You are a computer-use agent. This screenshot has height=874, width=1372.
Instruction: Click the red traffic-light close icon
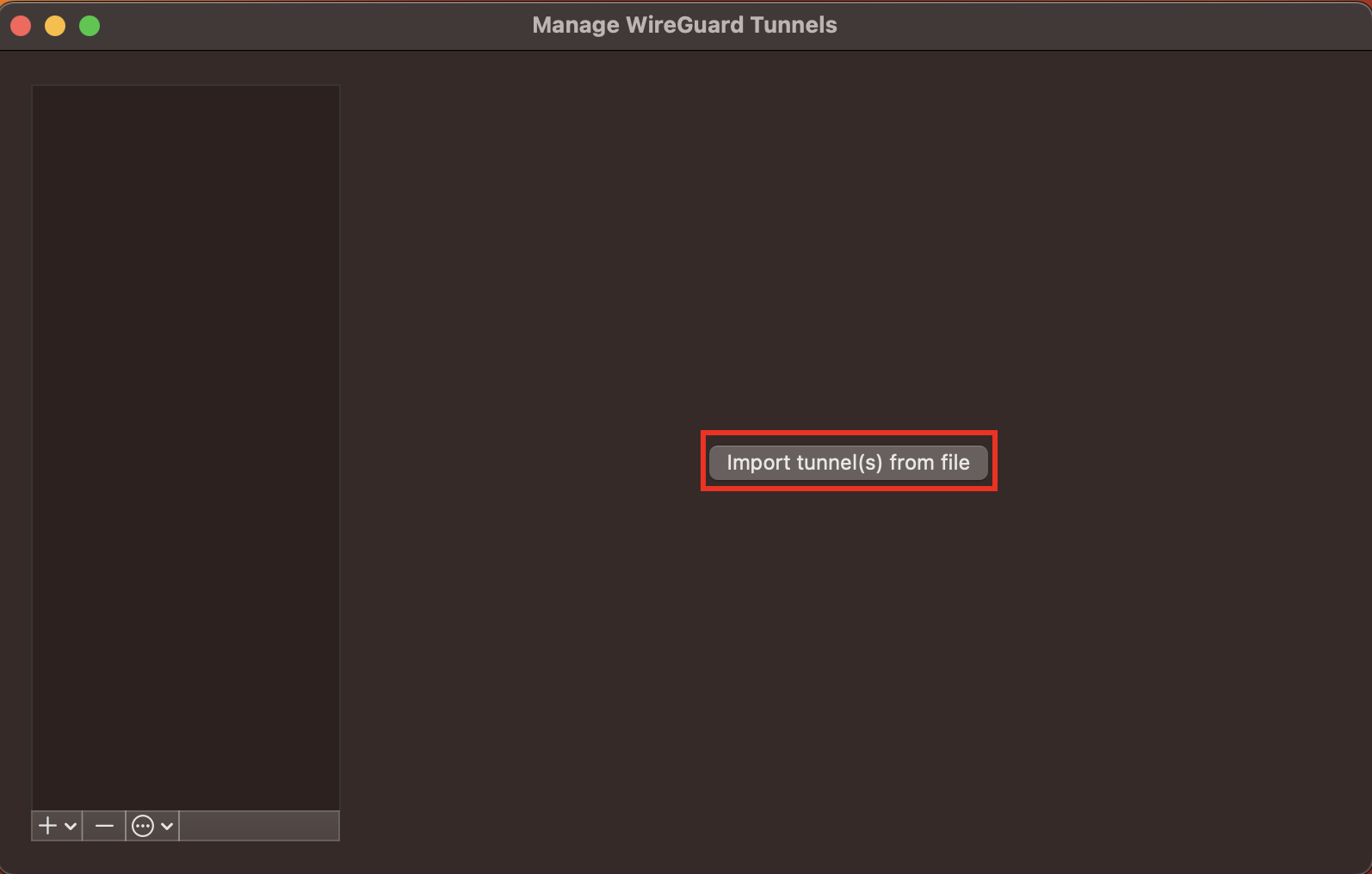21,26
